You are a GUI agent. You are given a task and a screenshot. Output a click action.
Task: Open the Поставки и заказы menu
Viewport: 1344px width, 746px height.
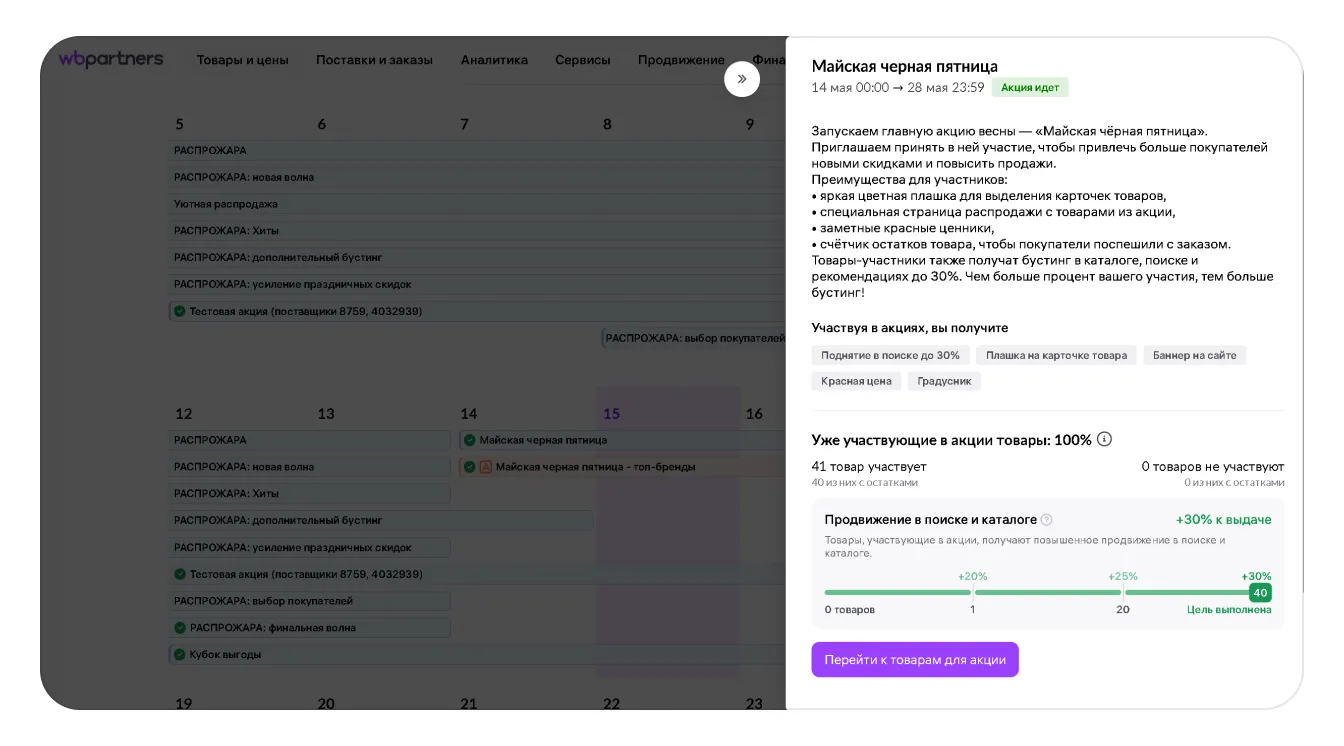click(x=374, y=60)
